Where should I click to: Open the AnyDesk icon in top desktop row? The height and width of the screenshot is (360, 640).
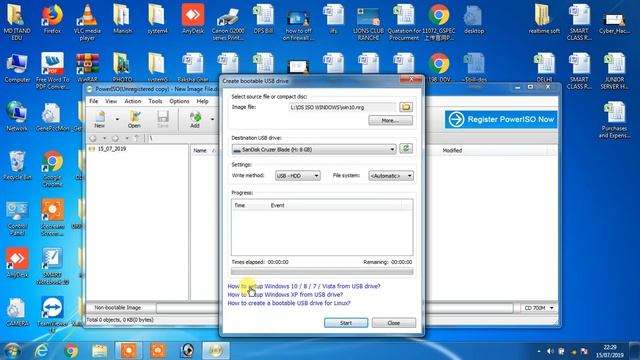point(193,19)
